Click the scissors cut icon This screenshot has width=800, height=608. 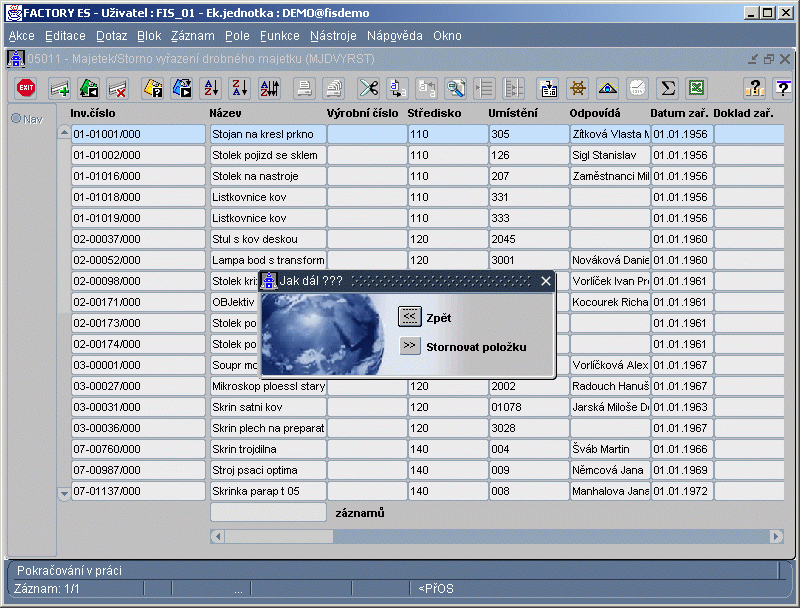pos(369,88)
